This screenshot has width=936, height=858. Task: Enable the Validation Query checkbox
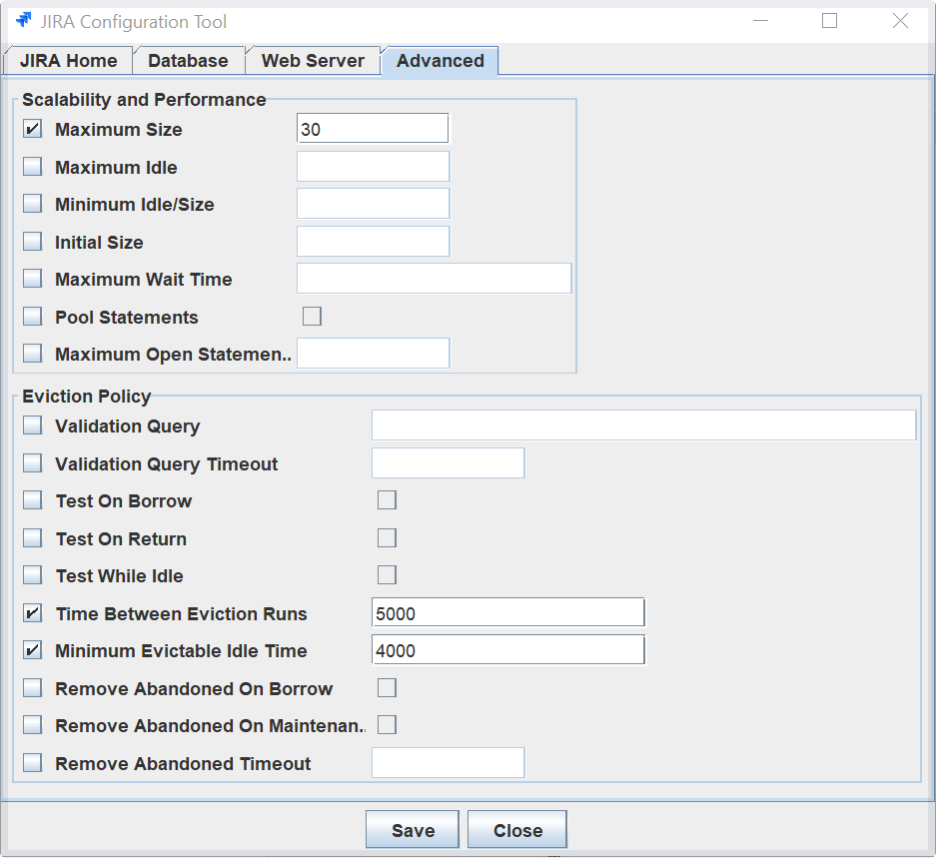point(33,426)
